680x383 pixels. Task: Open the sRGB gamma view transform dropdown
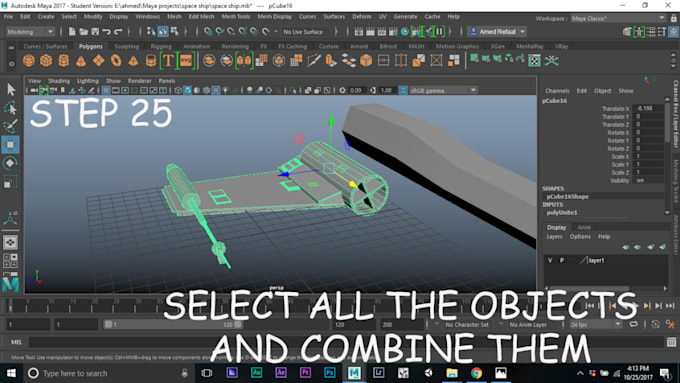point(443,90)
